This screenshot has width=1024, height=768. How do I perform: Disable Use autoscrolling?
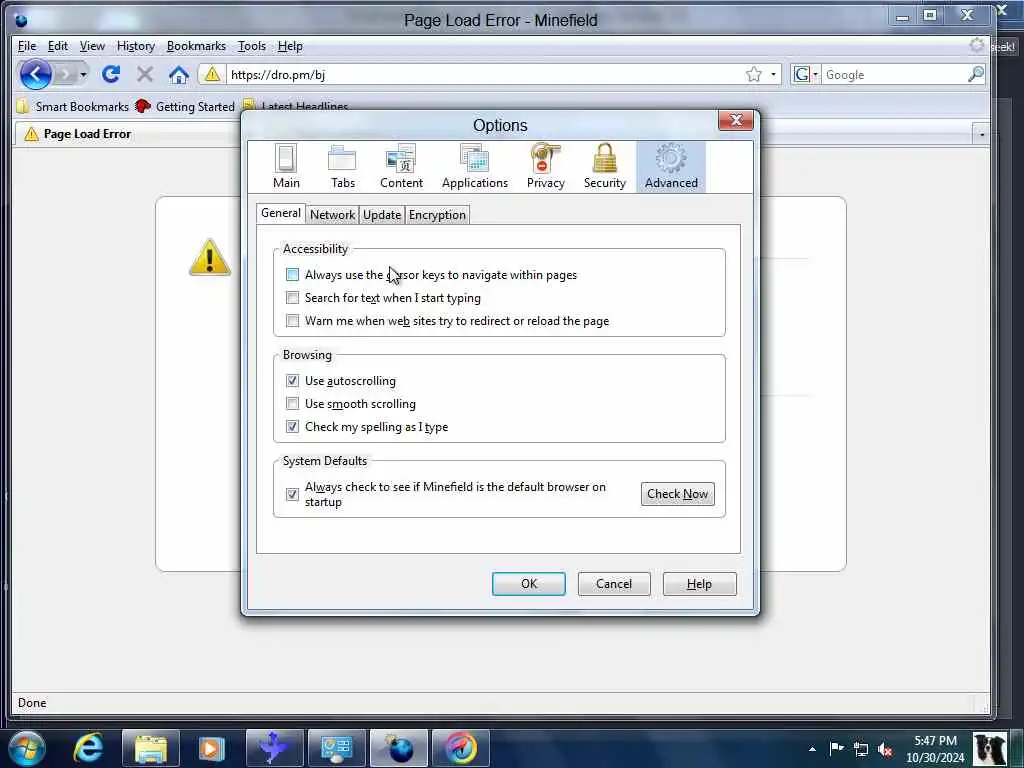(x=293, y=381)
